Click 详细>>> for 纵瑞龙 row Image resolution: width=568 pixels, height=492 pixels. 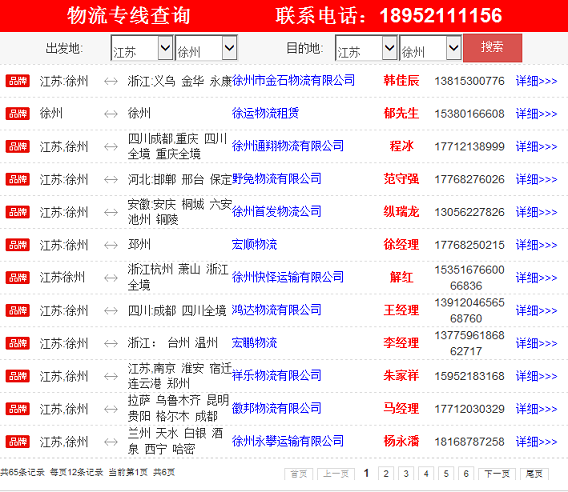pyautogui.click(x=536, y=212)
